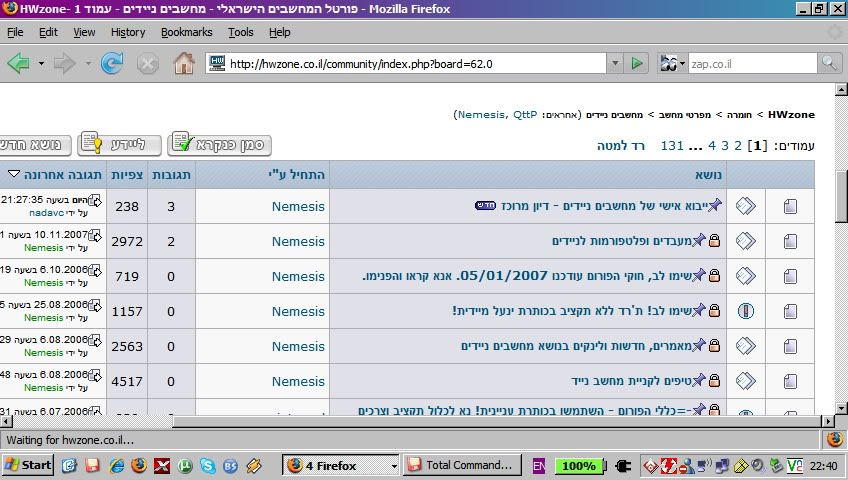Open thread מעבדים ופלטפורמות לניידים
Viewport: 848px width, 480px height.
point(622,241)
